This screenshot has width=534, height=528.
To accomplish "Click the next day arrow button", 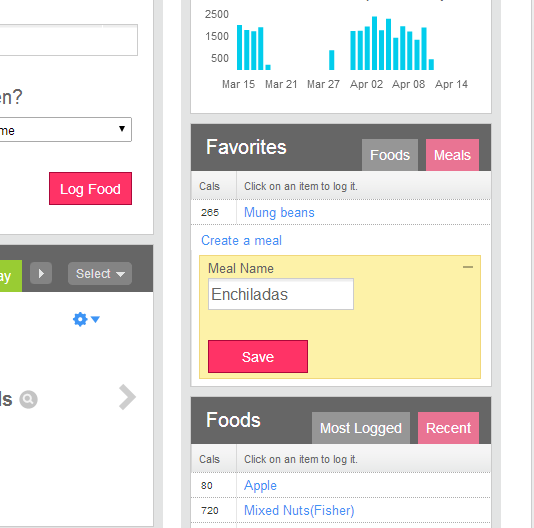I will click(x=41, y=273).
